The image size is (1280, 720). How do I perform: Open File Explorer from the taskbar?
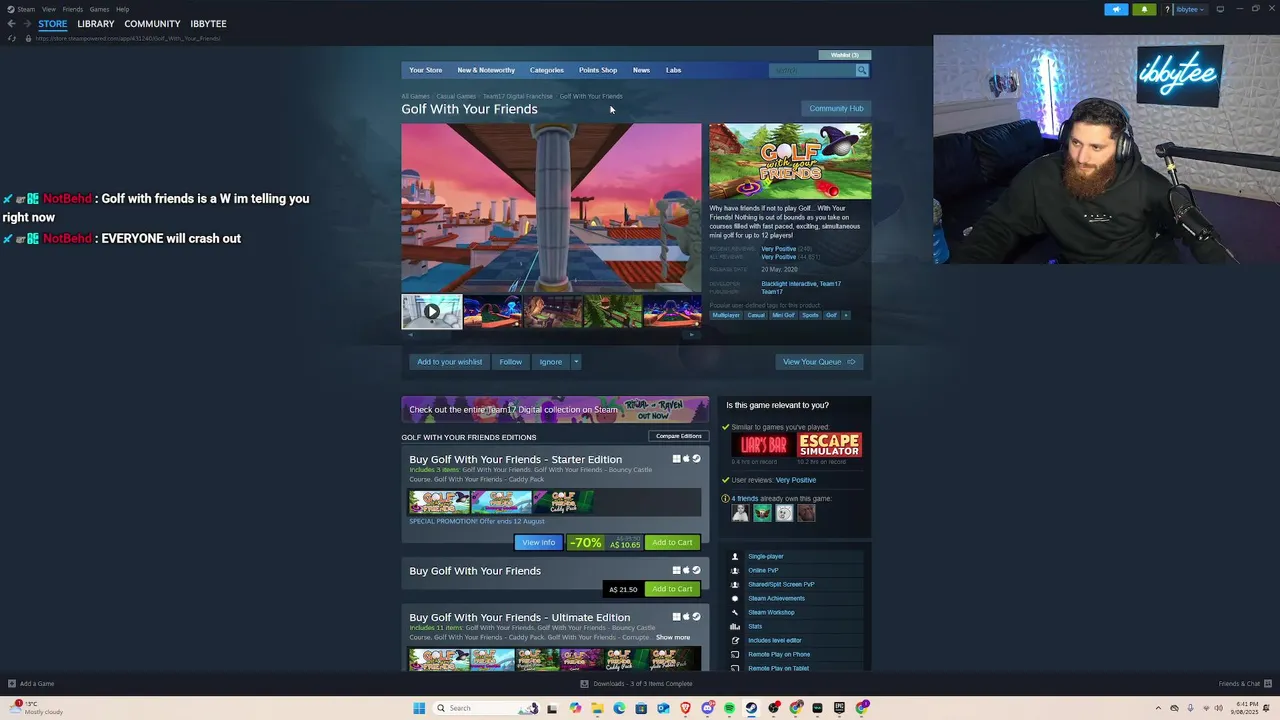coord(597,708)
